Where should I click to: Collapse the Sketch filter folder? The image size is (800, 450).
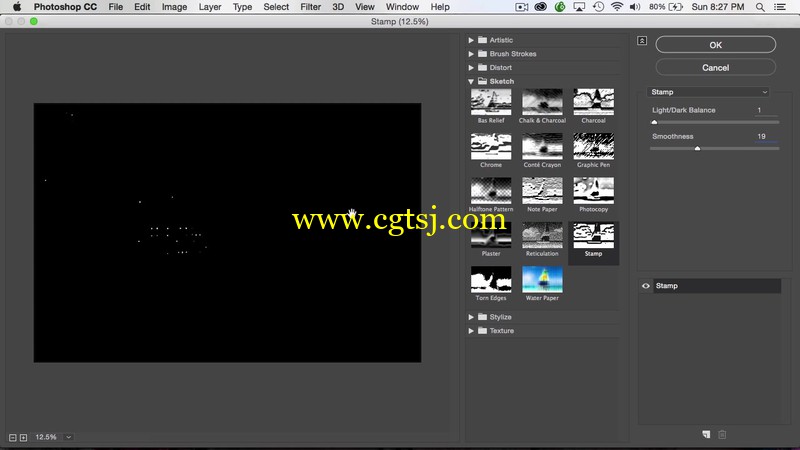(471, 81)
